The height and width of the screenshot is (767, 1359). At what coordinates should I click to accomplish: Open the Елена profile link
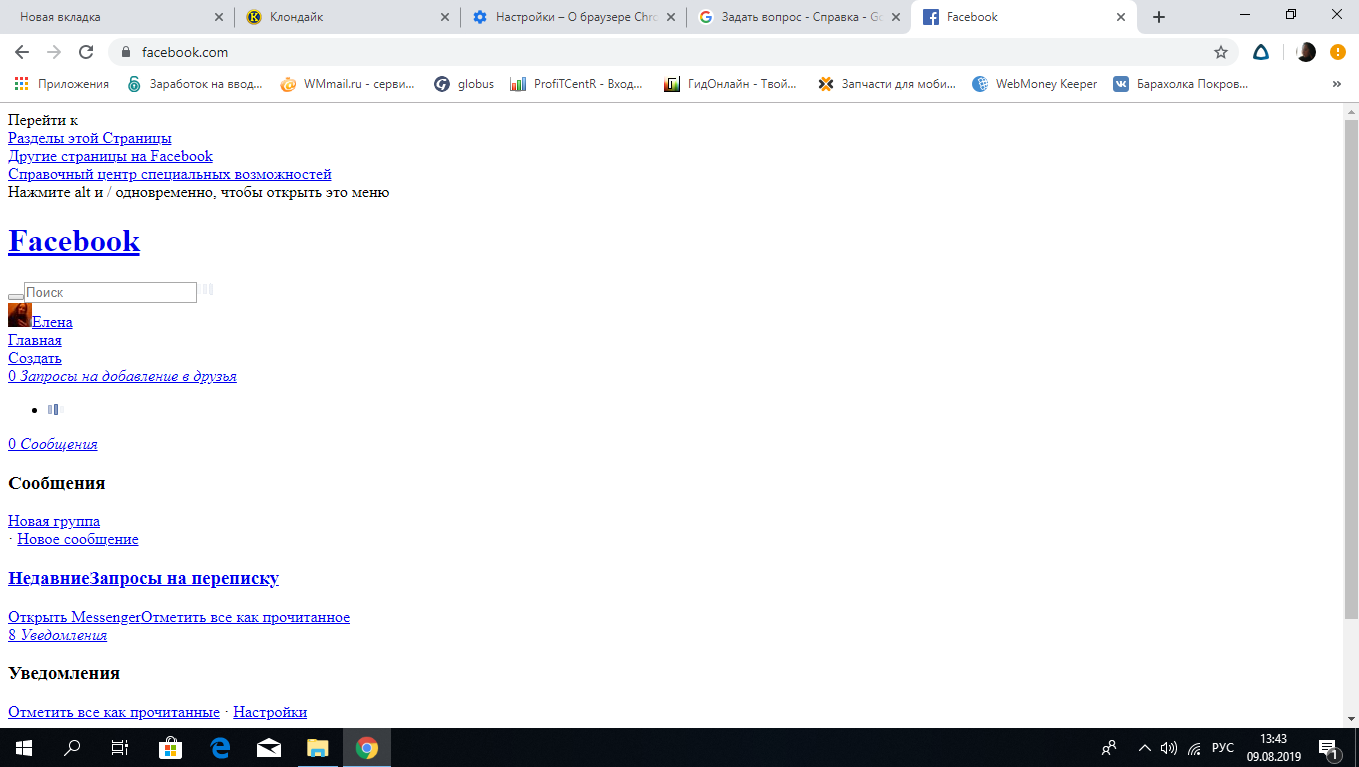point(52,322)
